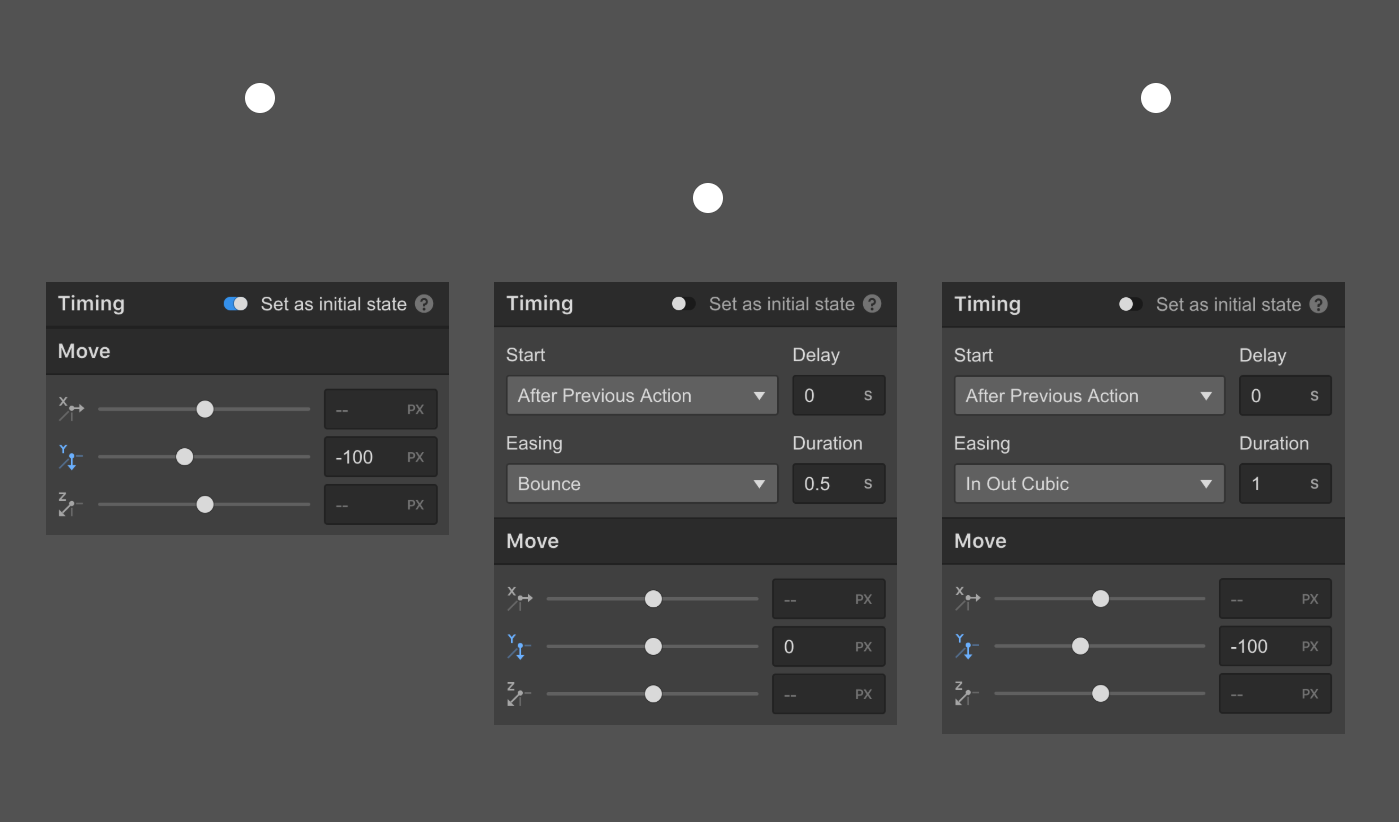Click help icon in the In Out Cubic panel
Viewport: 1399px width, 822px height.
pyautogui.click(x=1319, y=304)
